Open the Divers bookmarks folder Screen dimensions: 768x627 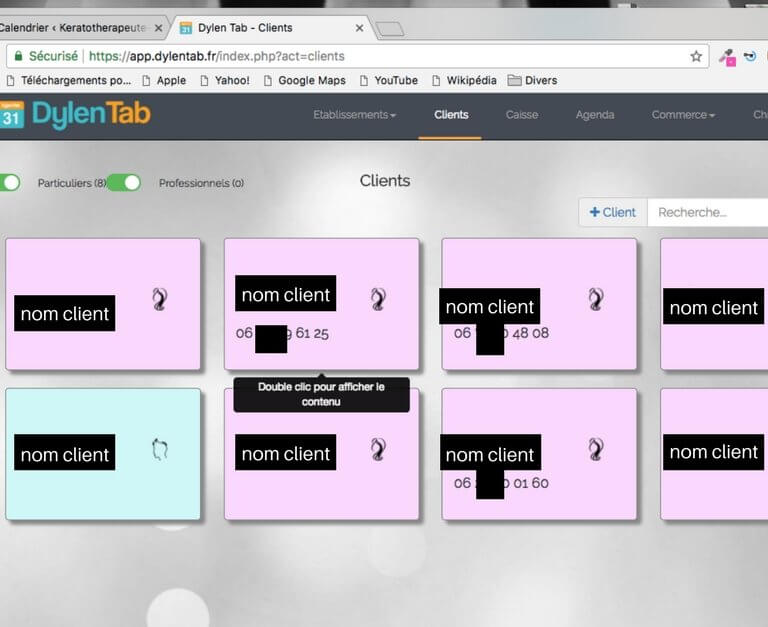[532, 80]
